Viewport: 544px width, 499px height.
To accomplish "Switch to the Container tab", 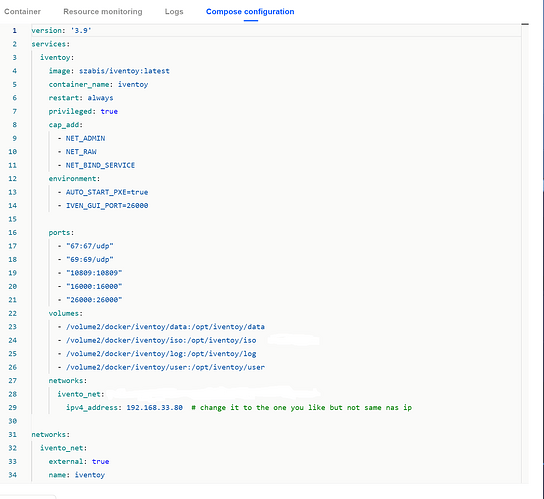I will pyautogui.click(x=22, y=11).
